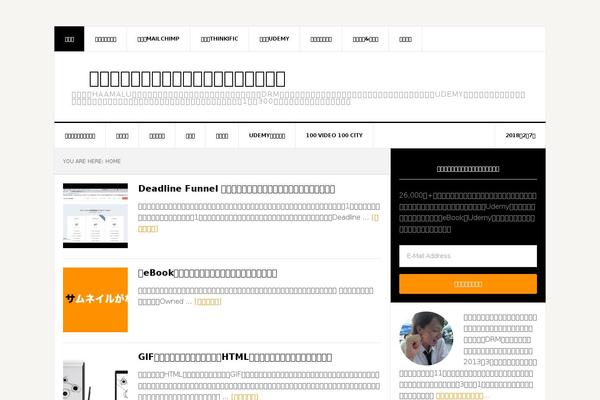Screen dimensions: 600x400
Task: Select the UDEMY item in the secondary menu
Action: click(x=267, y=136)
